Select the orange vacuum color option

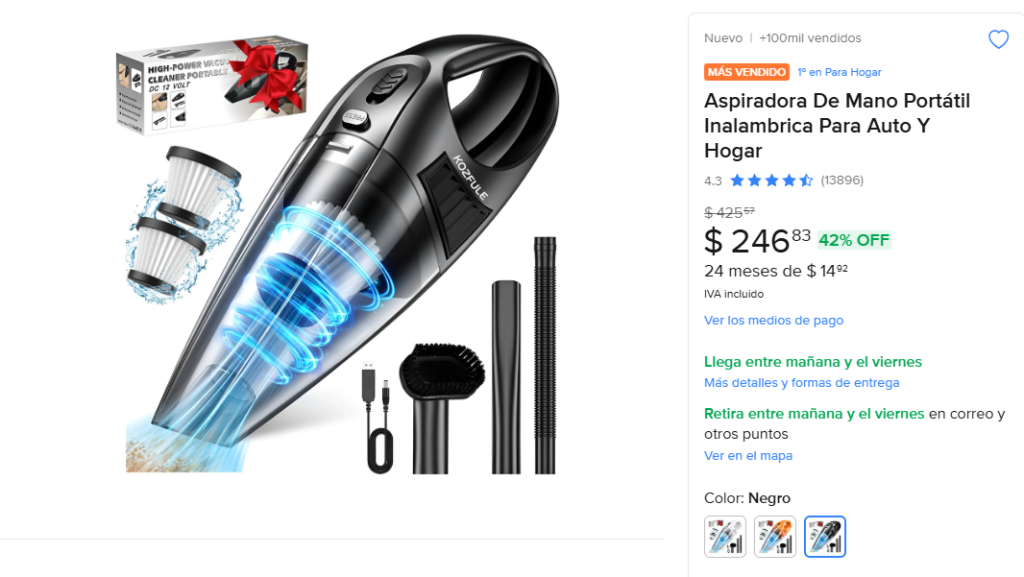[x=775, y=537]
